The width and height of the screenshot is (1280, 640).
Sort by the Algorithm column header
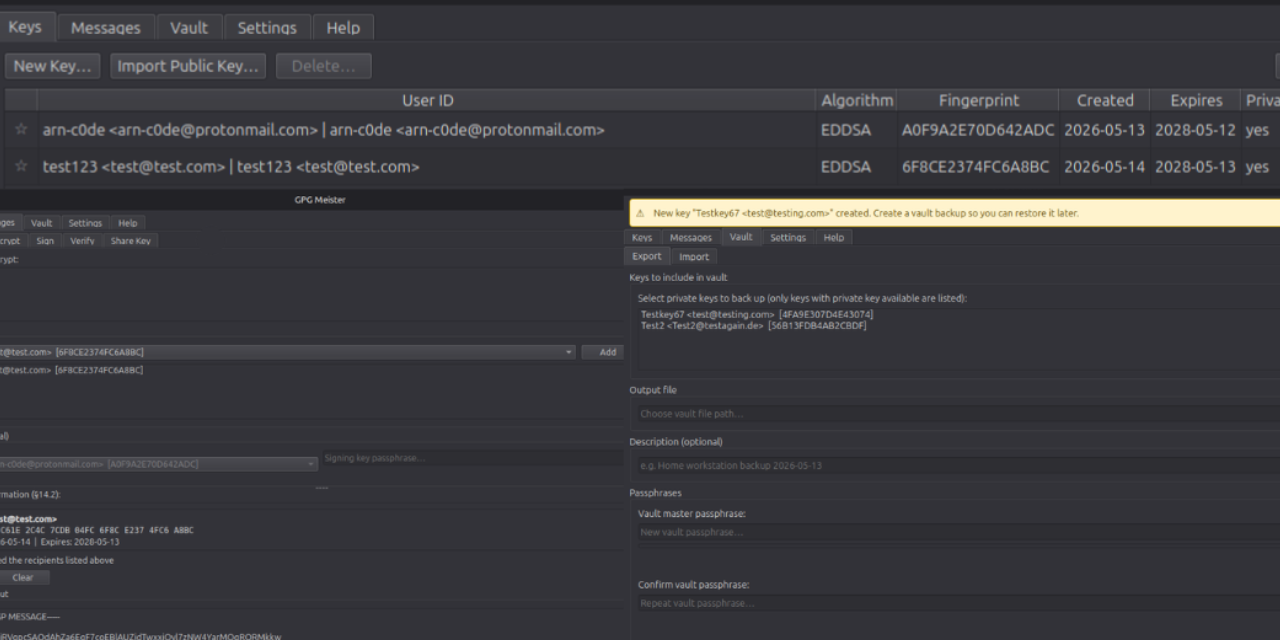(857, 100)
